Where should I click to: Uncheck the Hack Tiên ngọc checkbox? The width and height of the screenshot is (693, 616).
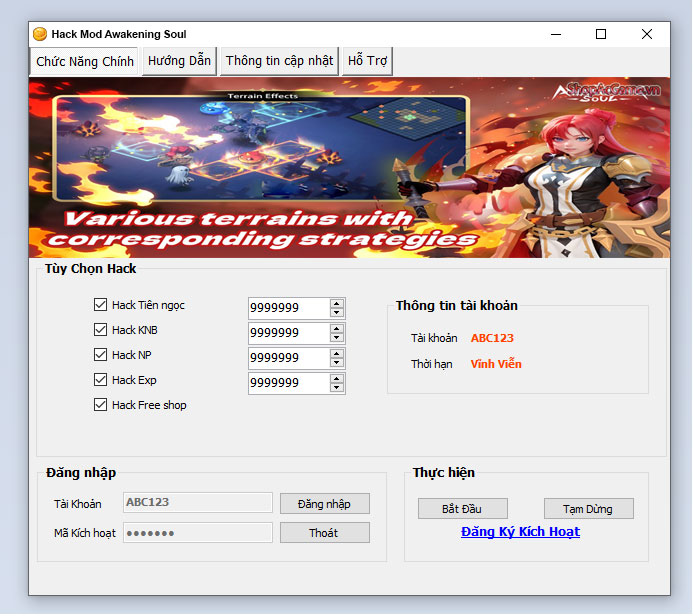[x=100, y=305]
